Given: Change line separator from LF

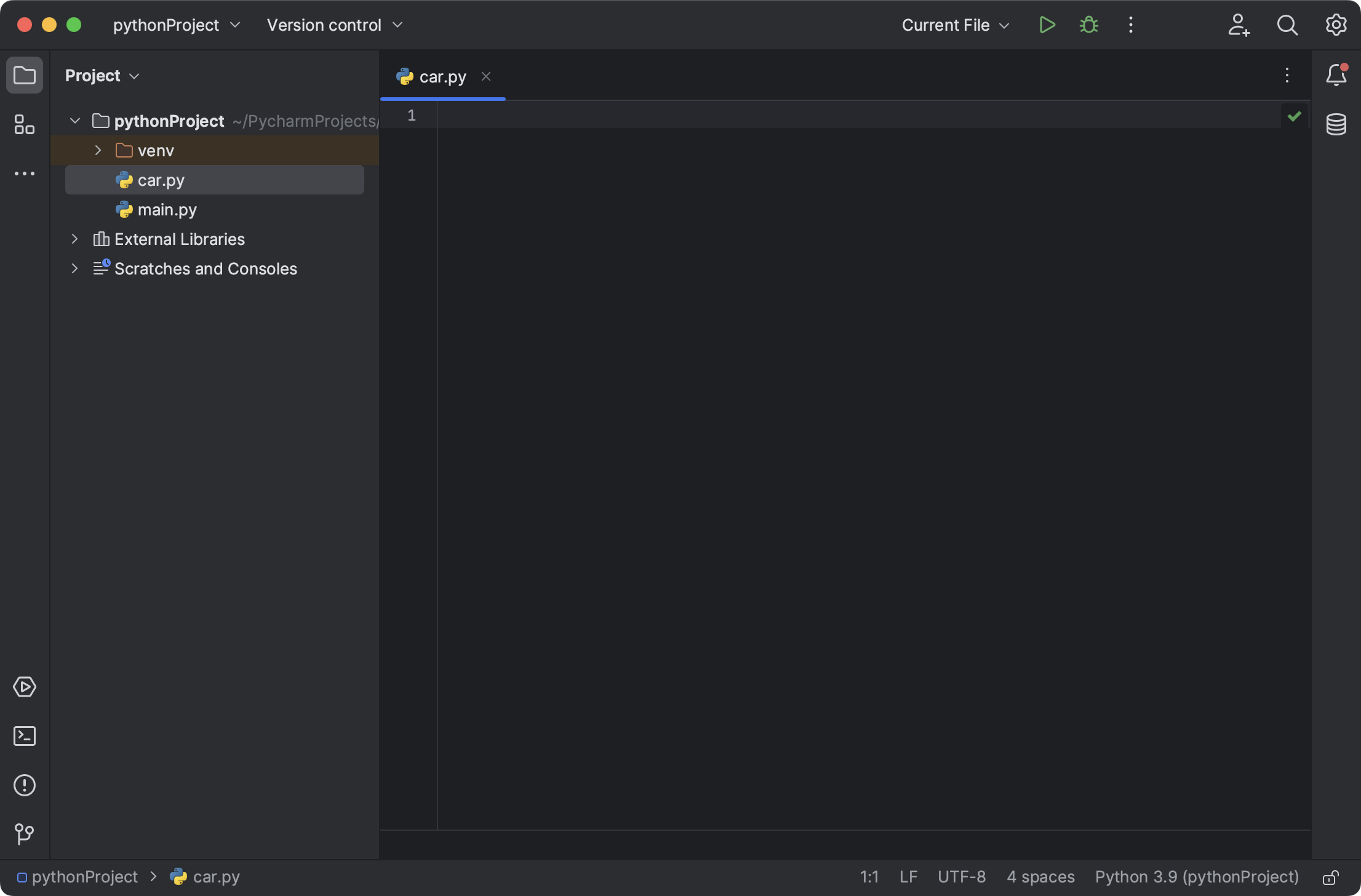Looking at the screenshot, I should click(x=908, y=876).
